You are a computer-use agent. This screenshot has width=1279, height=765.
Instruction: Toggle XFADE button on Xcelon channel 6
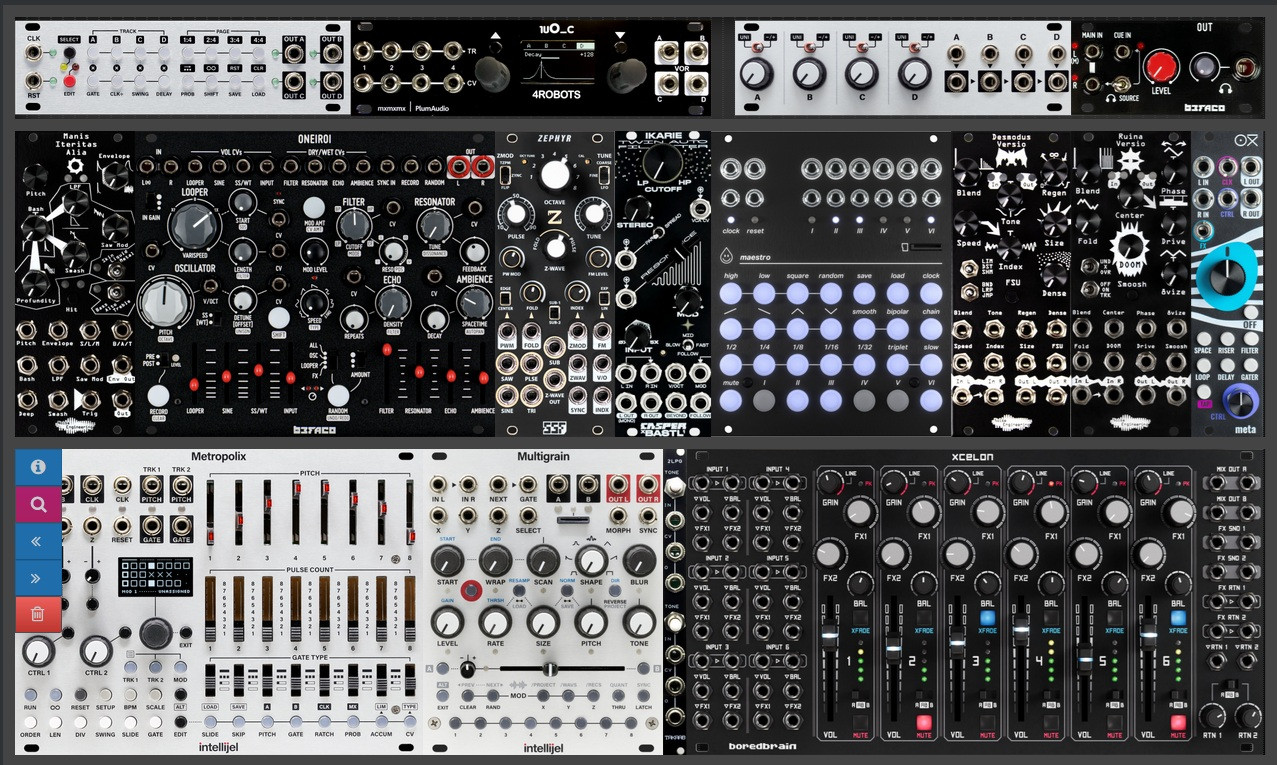pos(1179,618)
